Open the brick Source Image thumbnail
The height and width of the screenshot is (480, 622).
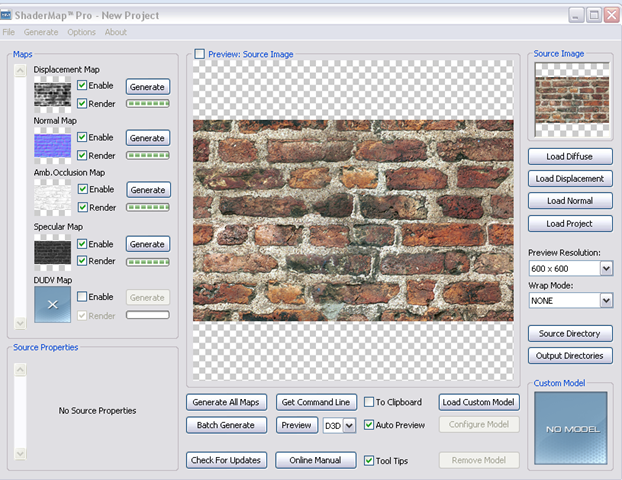coord(570,99)
